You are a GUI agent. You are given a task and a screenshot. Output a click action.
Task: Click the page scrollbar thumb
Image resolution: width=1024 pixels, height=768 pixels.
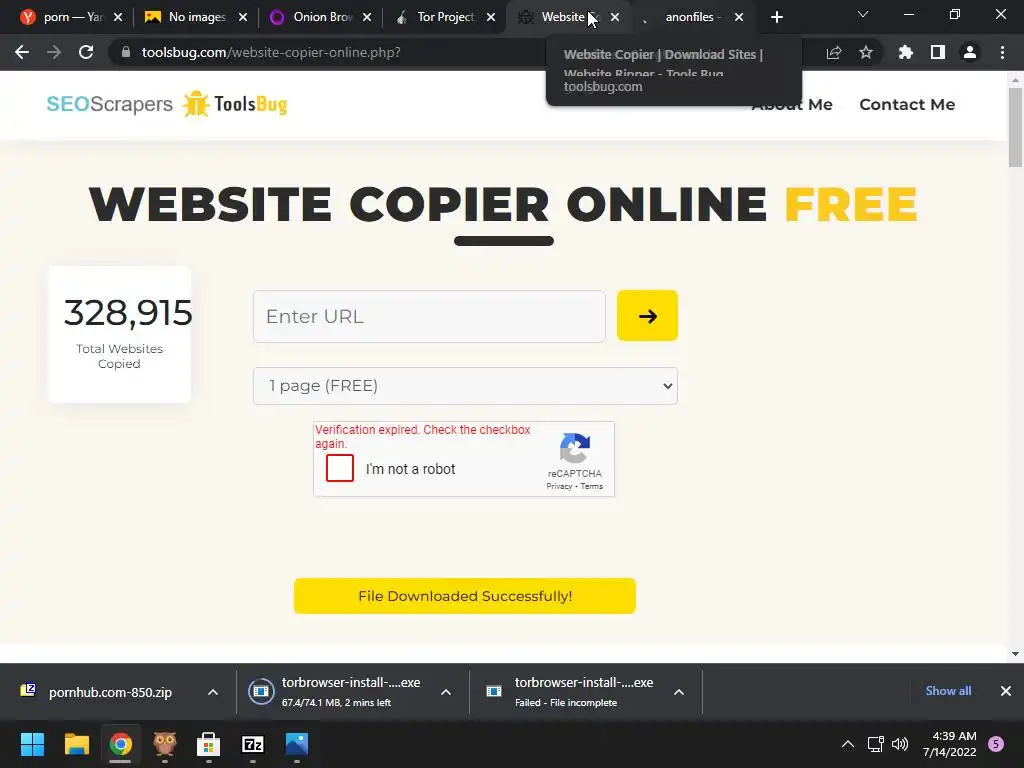point(1015,127)
